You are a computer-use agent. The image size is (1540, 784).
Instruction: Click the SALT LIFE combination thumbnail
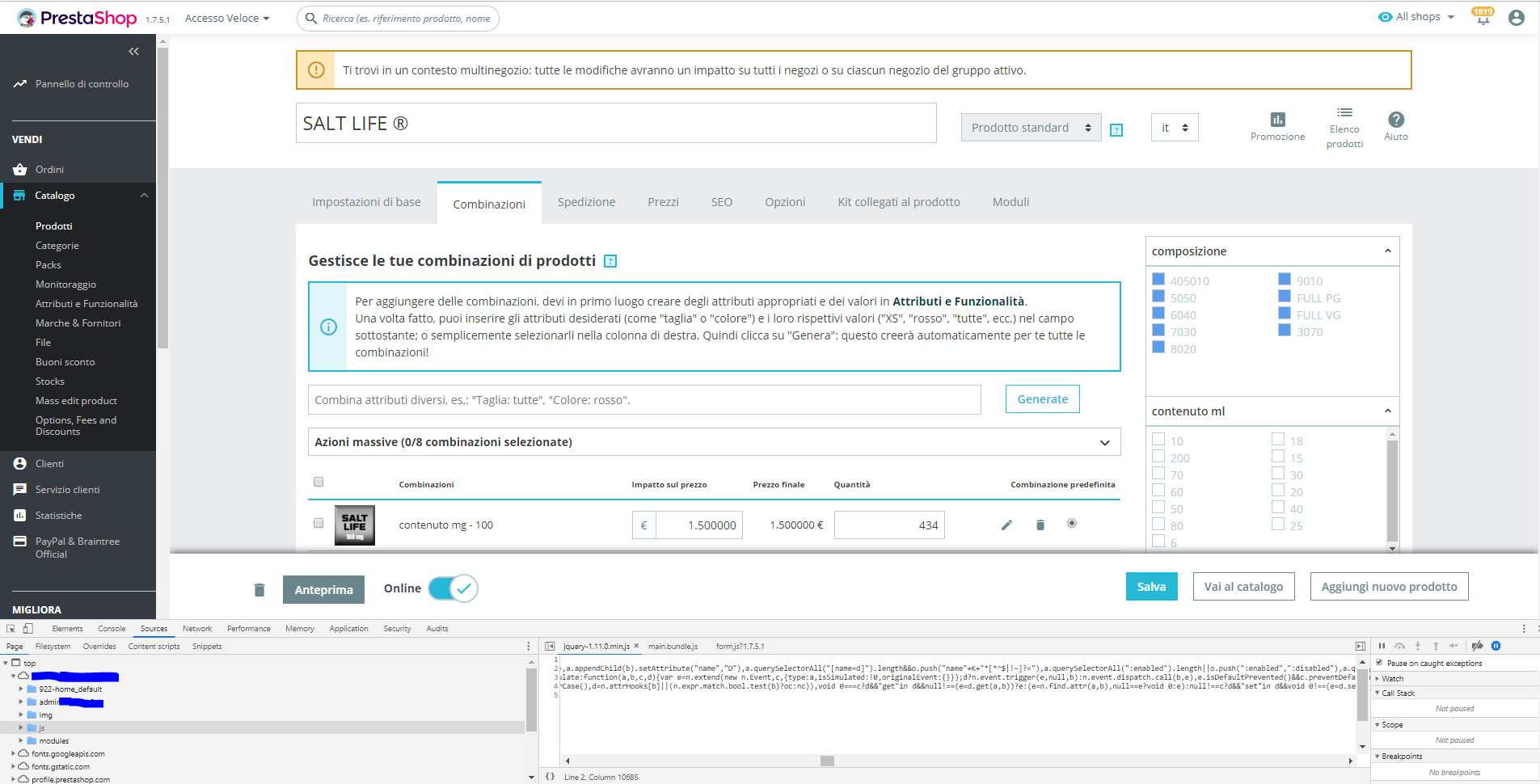[354, 525]
